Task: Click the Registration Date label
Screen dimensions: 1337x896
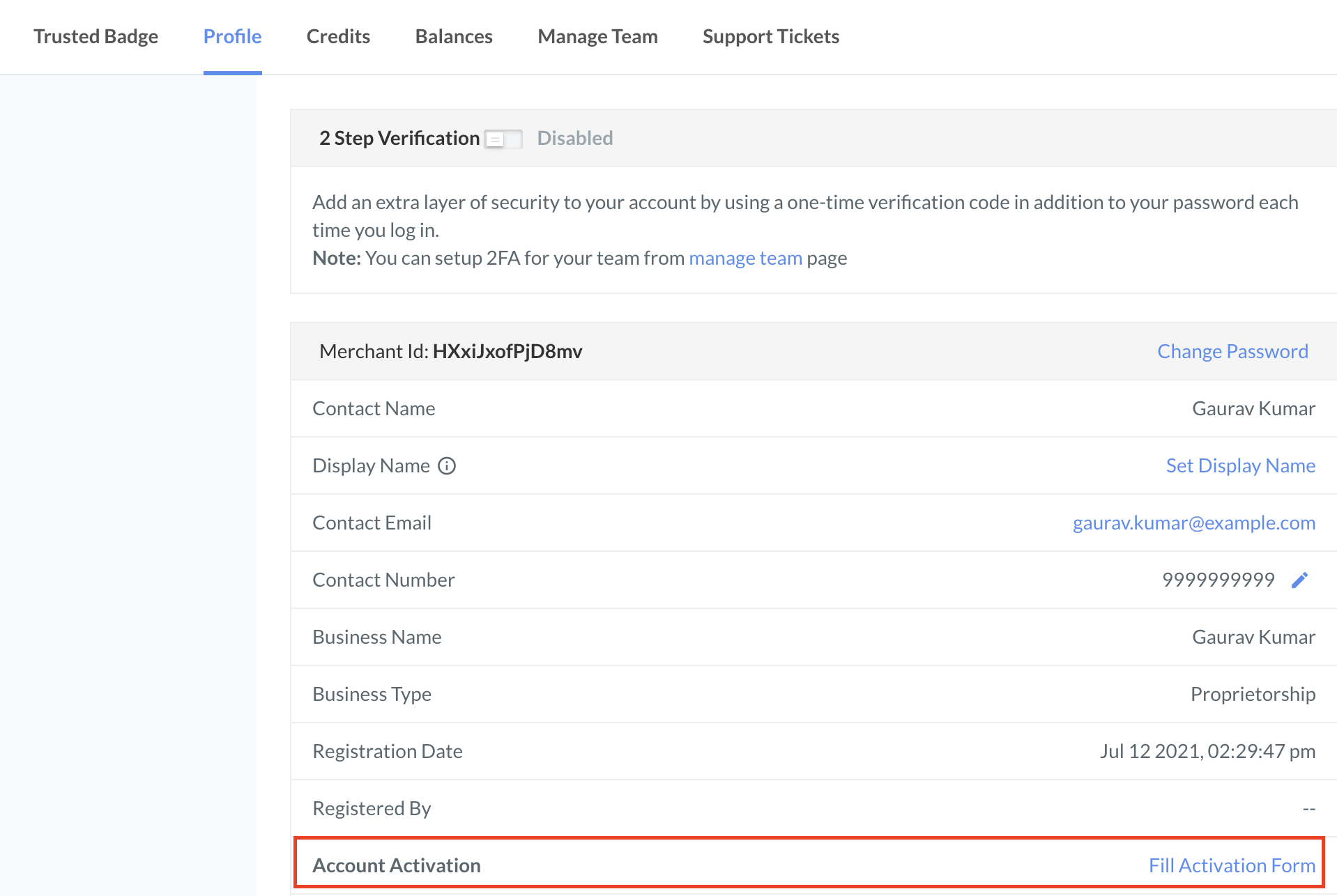Action: pyautogui.click(x=388, y=751)
